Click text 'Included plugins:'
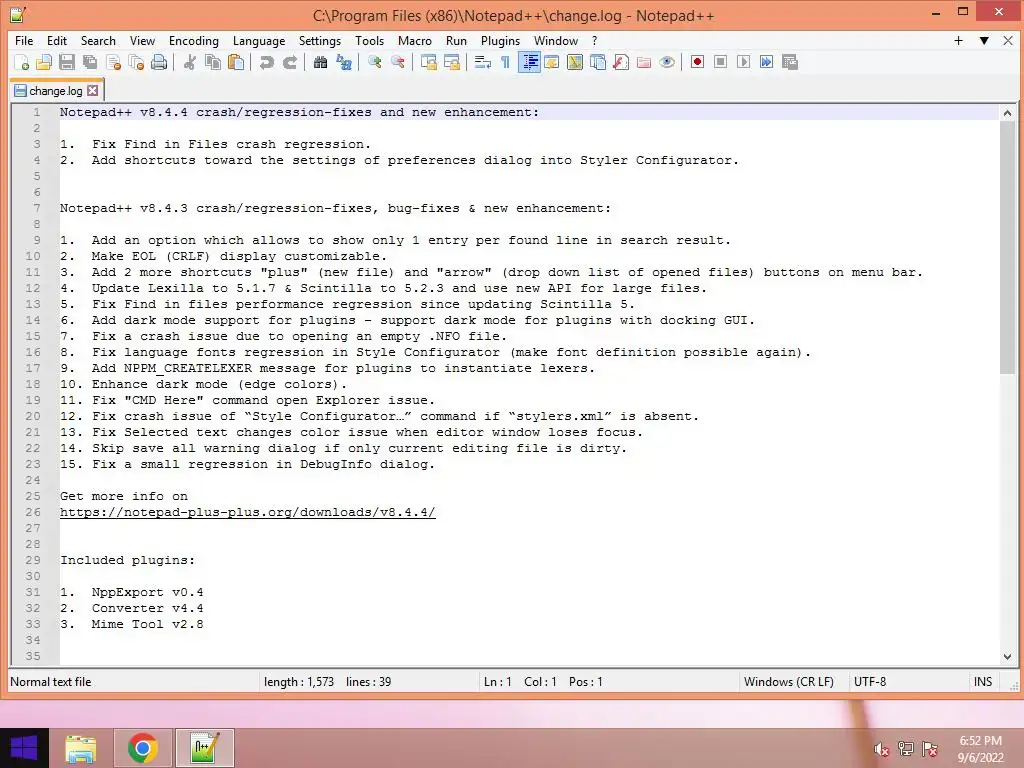1024x768 pixels. 127,560
